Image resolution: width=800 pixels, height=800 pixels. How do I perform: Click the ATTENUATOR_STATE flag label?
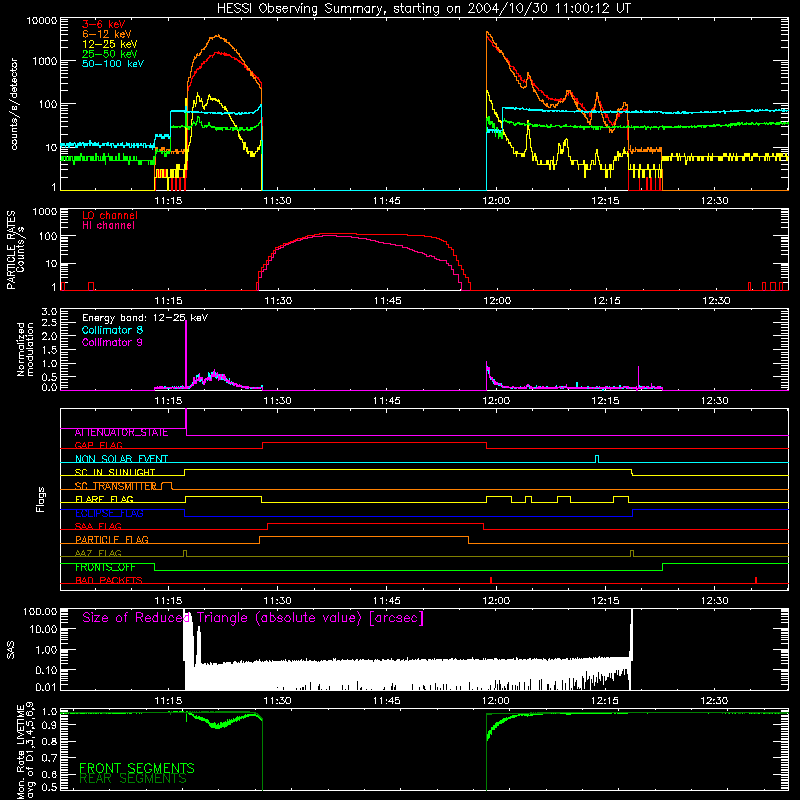coord(121,432)
